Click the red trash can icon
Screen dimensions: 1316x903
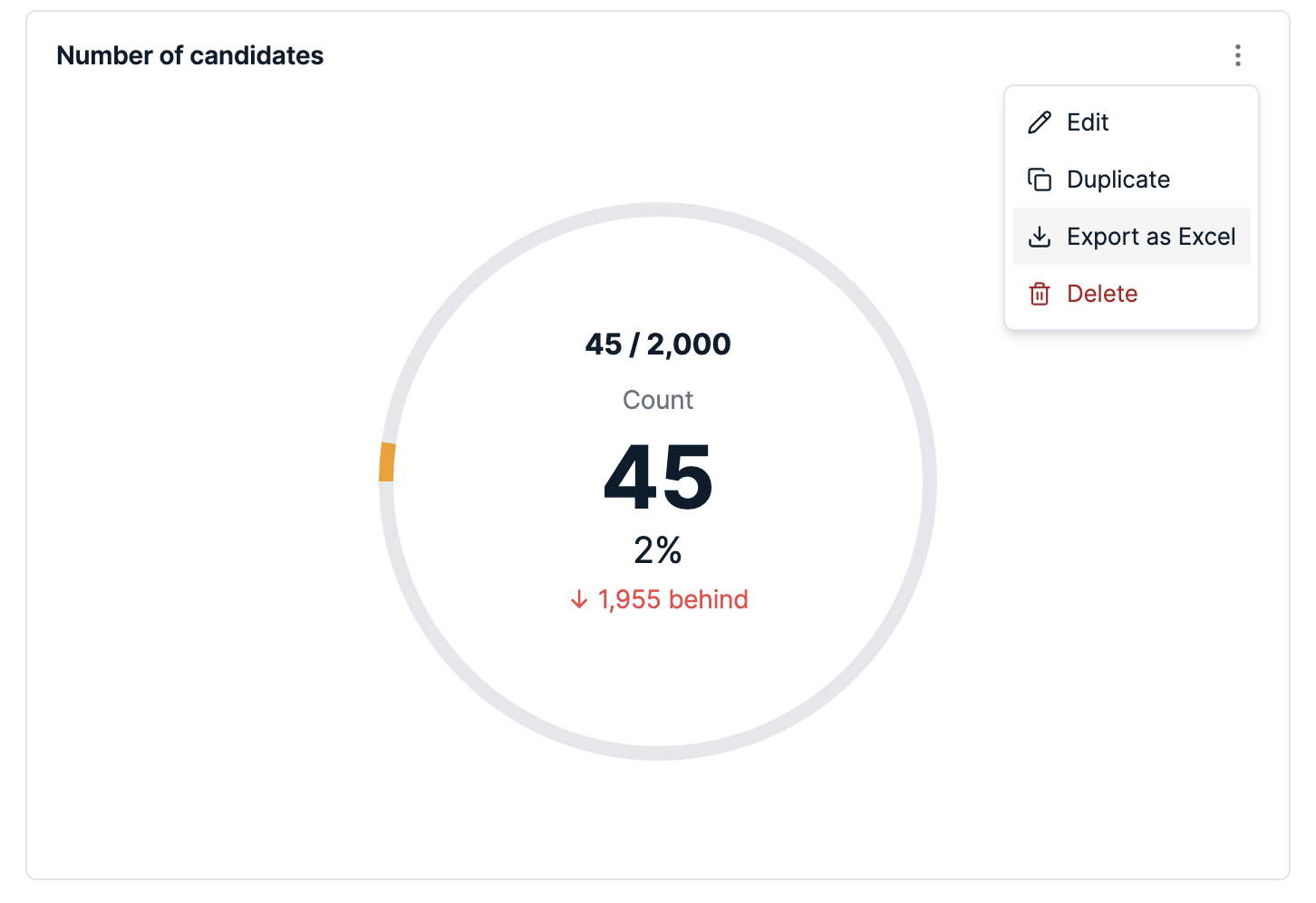click(1040, 294)
